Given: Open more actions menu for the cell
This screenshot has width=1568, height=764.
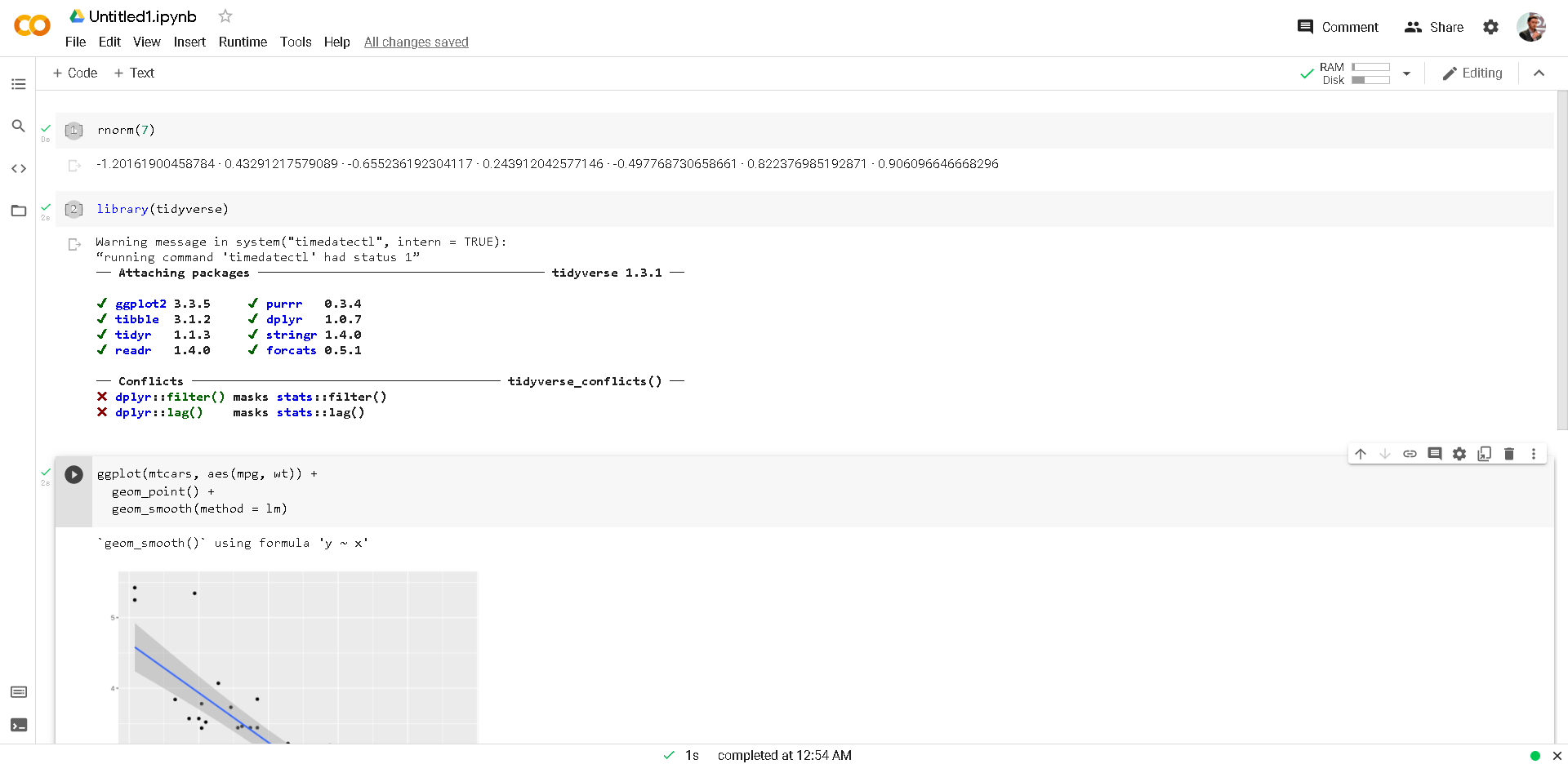Looking at the screenshot, I should tap(1534, 454).
